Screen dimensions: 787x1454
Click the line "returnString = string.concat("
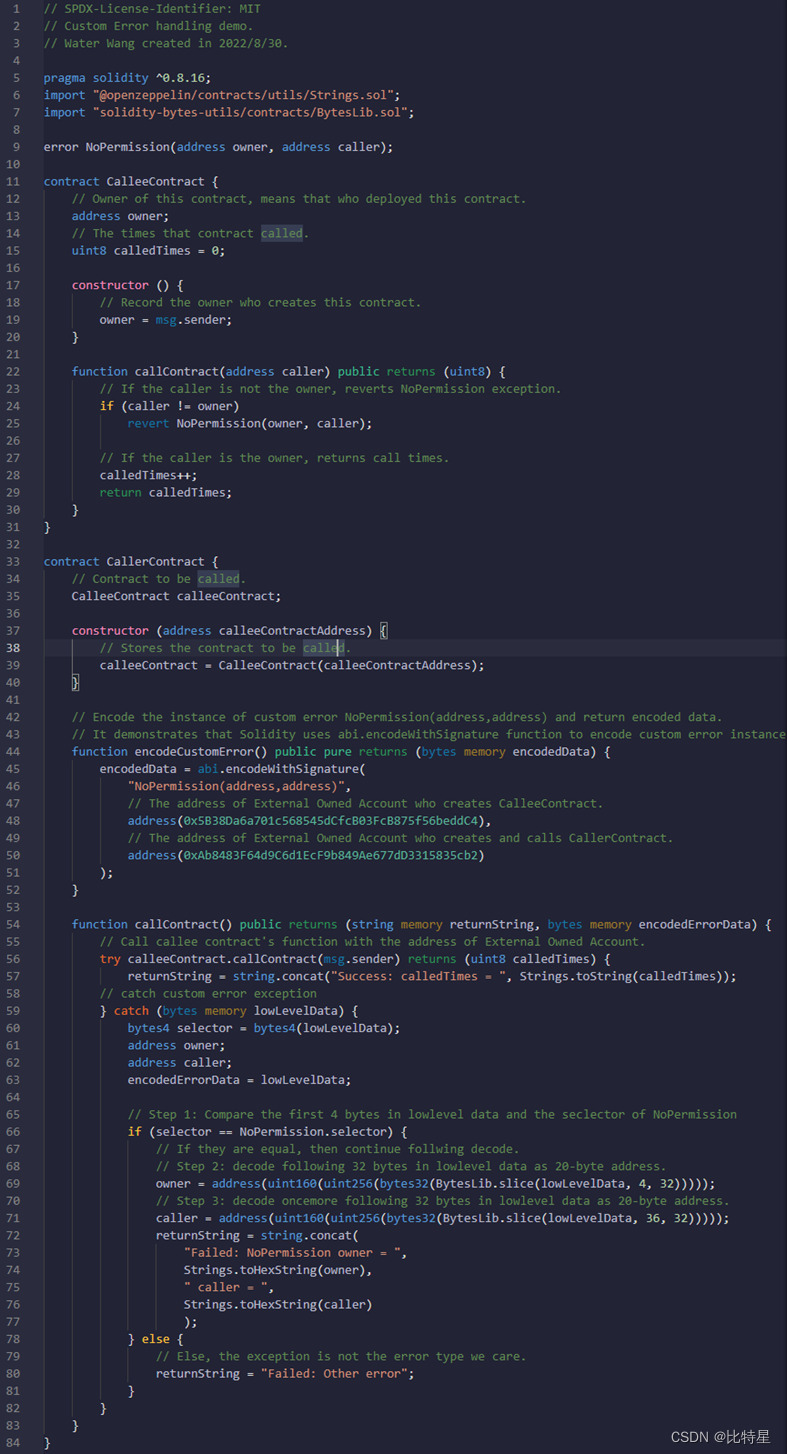click(256, 1236)
